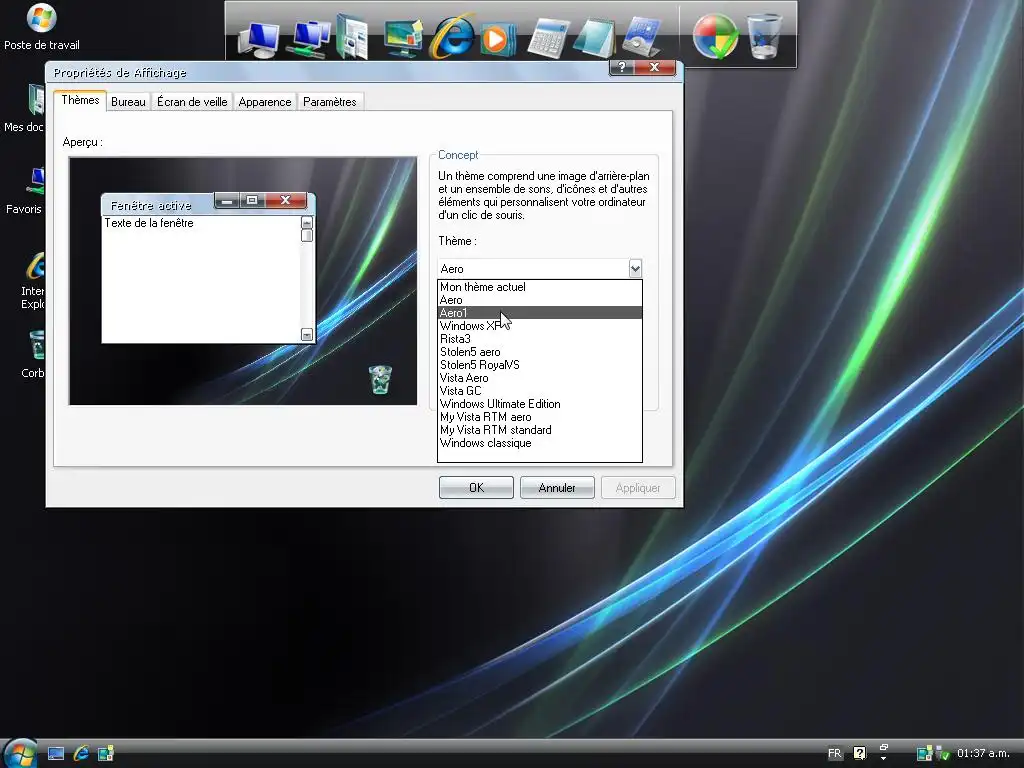This screenshot has width=1024, height=768.
Task: Click Internet Explorer quick launch icon
Action: point(81,753)
